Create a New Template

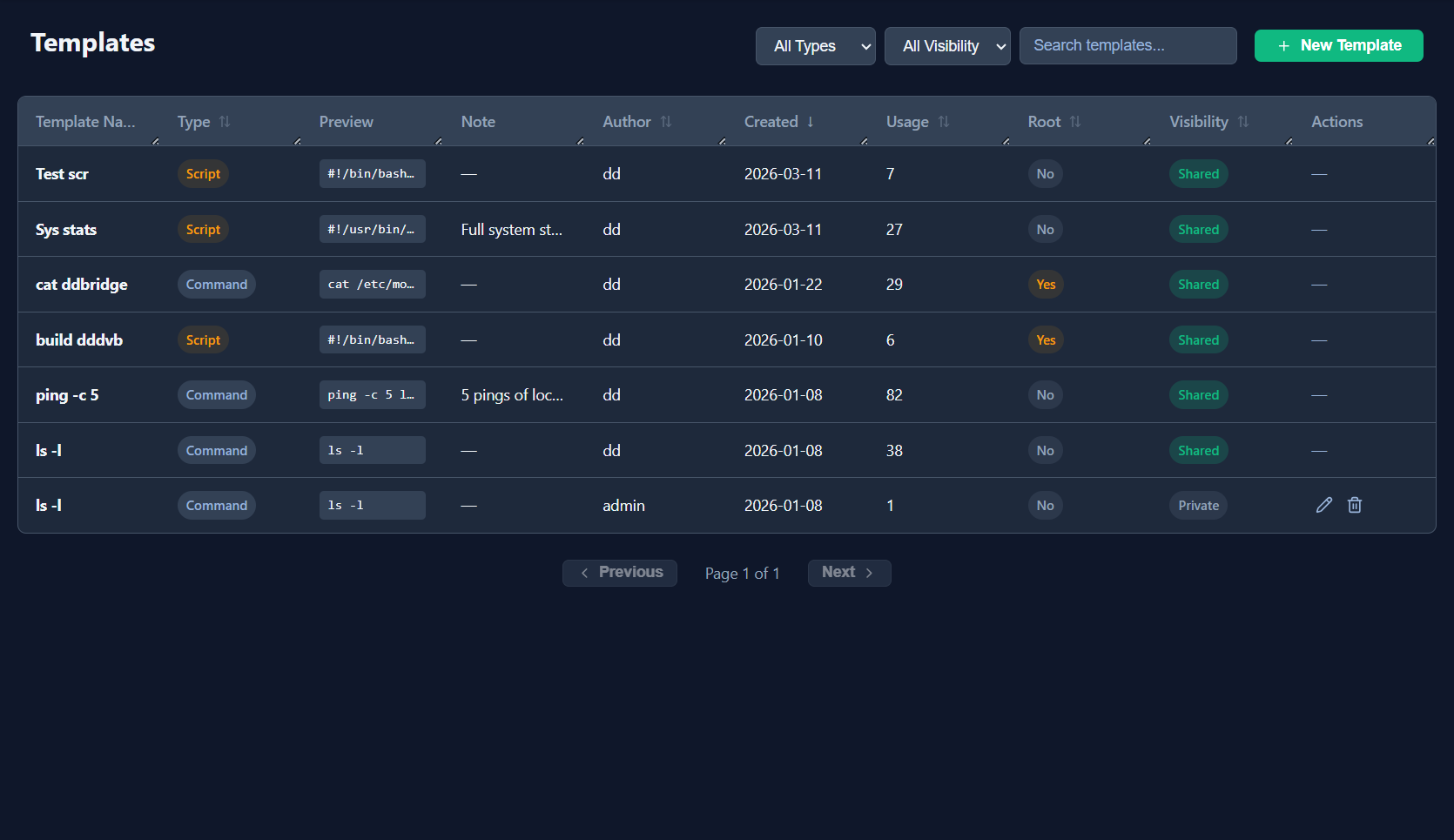click(x=1338, y=45)
